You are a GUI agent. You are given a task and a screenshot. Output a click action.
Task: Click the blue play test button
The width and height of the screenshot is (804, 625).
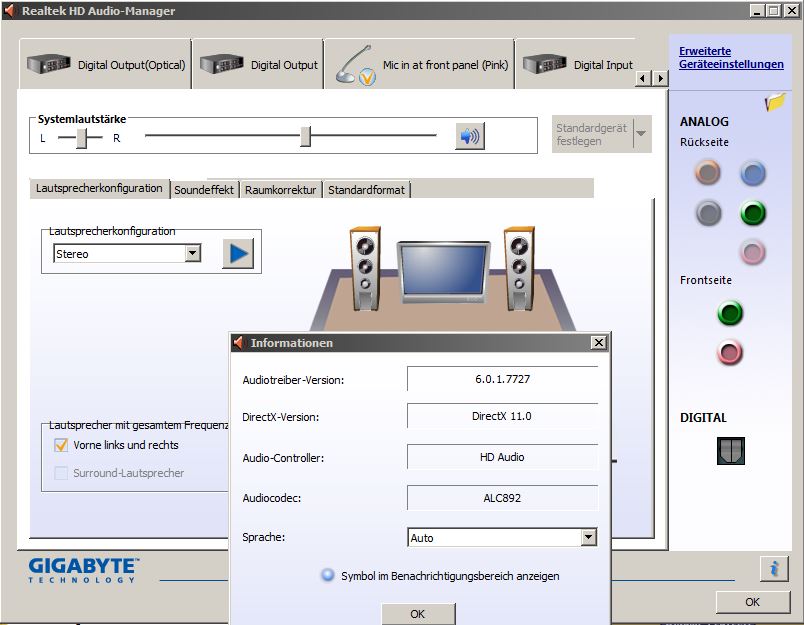pos(238,253)
